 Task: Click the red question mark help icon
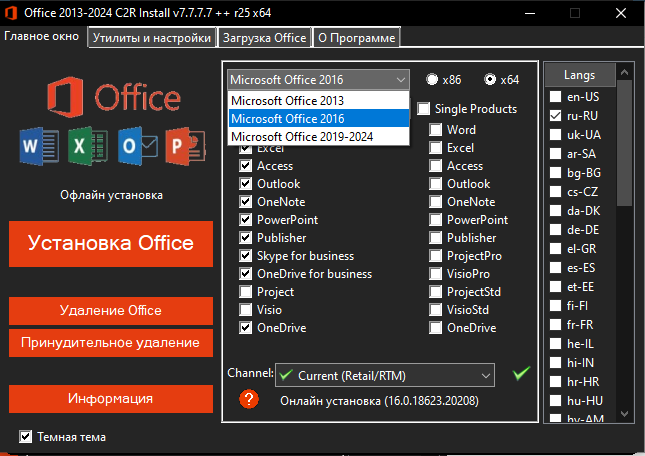pyautogui.click(x=249, y=399)
